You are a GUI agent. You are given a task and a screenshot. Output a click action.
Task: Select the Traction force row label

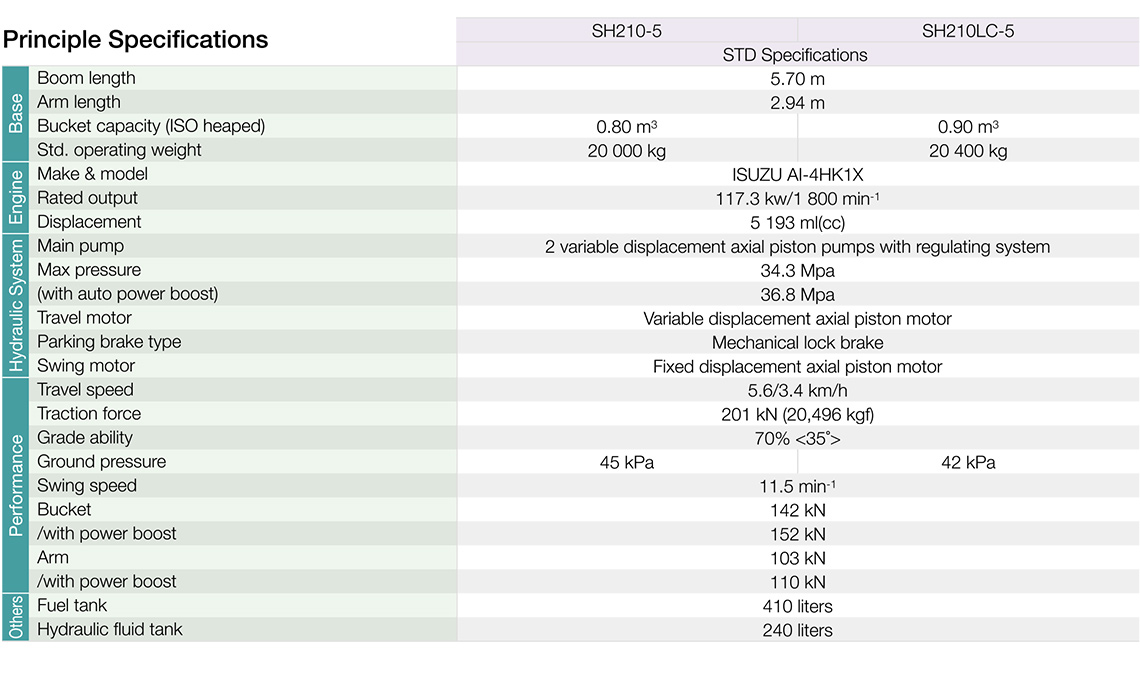pyautogui.click(x=89, y=414)
